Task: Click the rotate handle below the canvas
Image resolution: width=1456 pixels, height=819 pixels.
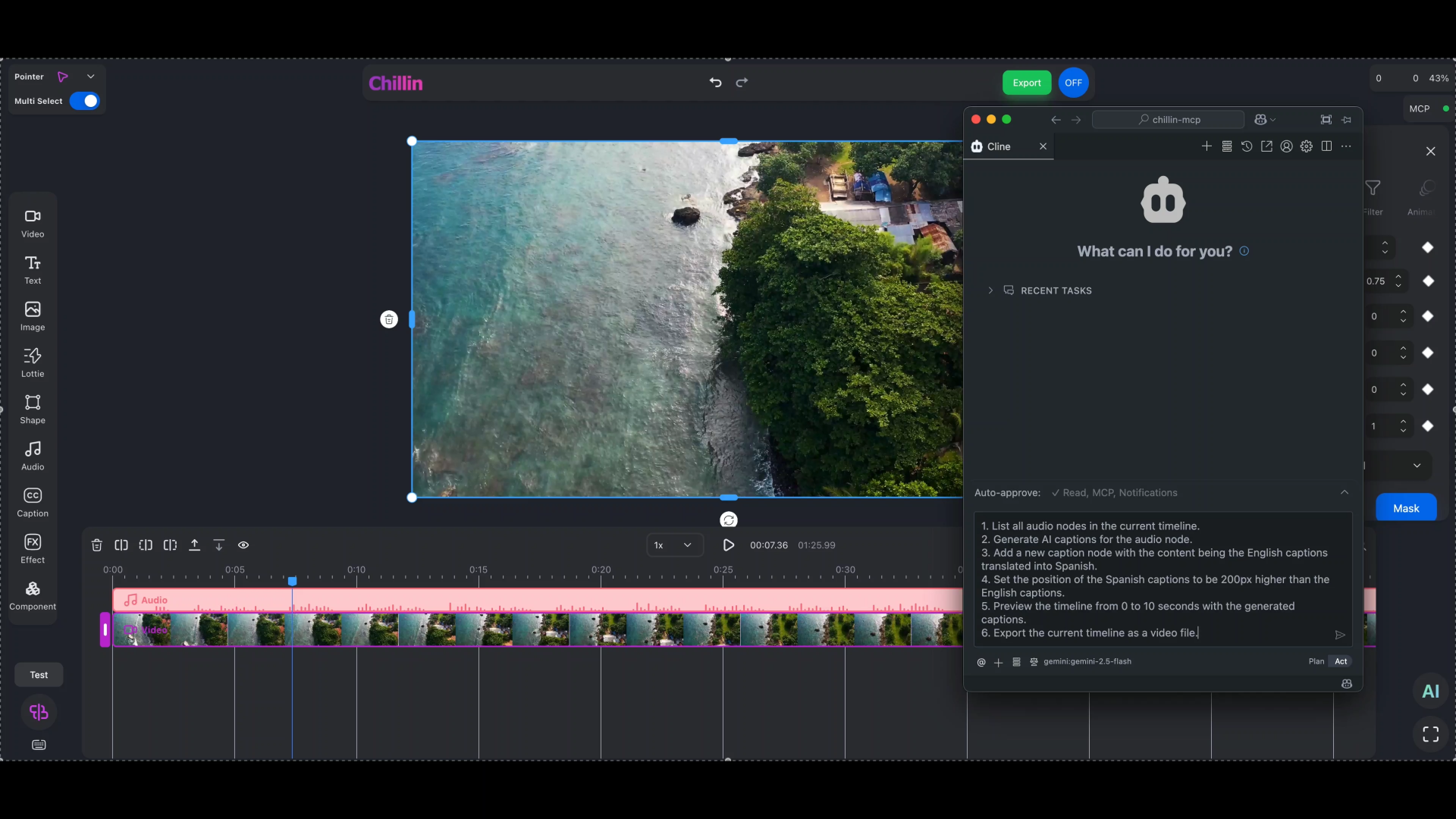Action: click(x=729, y=520)
